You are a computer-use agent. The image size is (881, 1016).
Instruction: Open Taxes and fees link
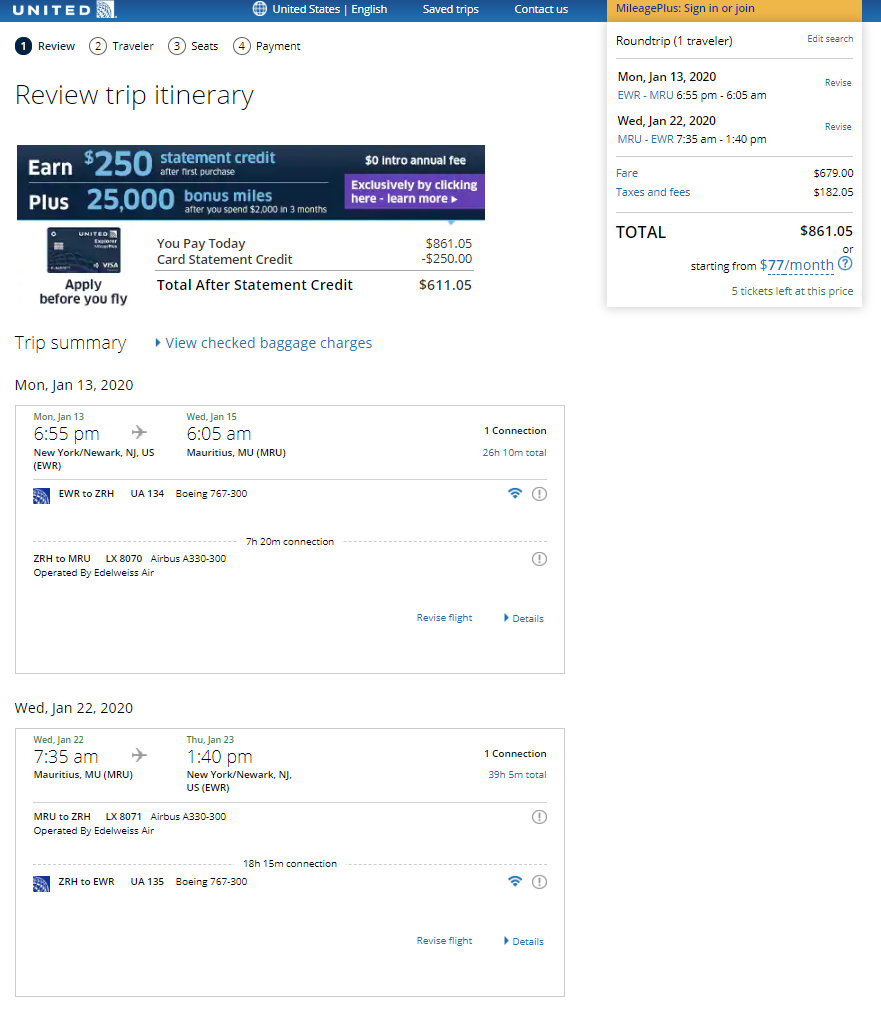(x=653, y=192)
